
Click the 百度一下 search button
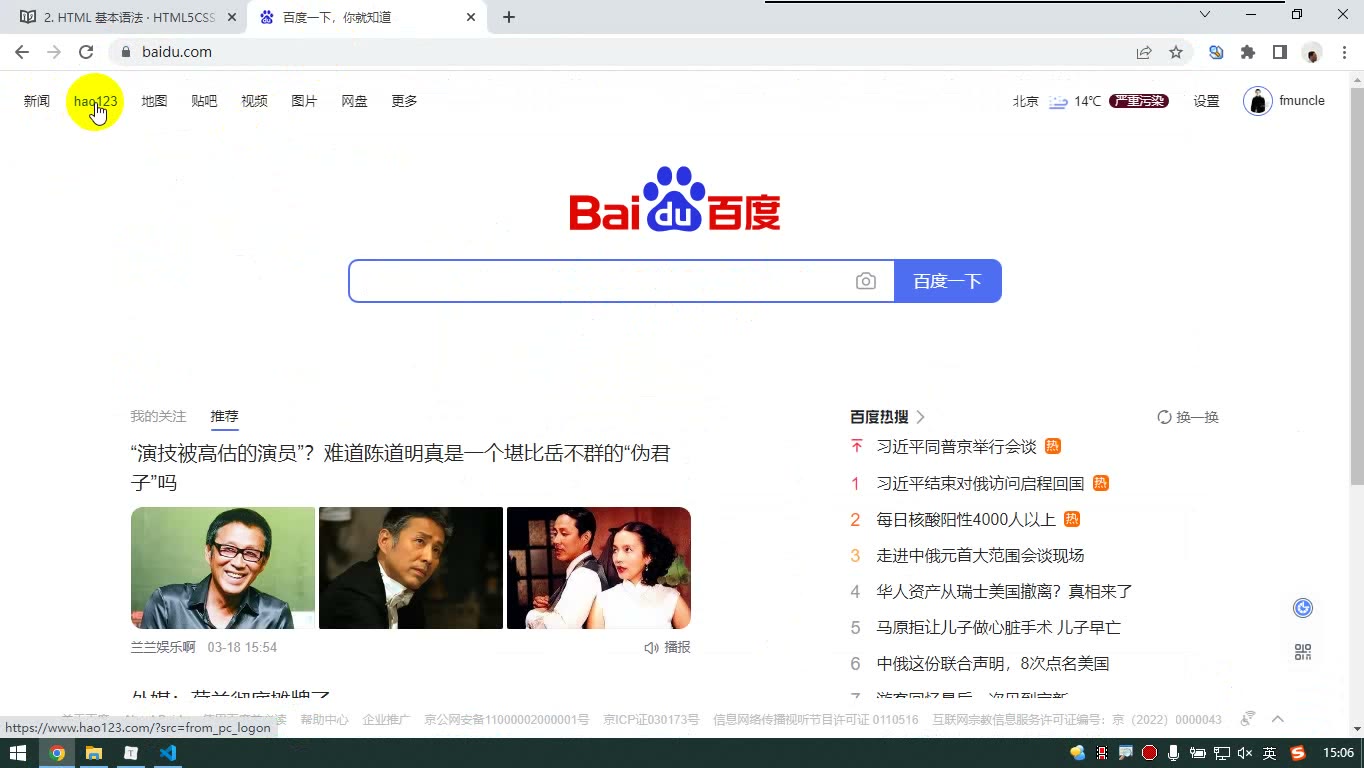947,281
